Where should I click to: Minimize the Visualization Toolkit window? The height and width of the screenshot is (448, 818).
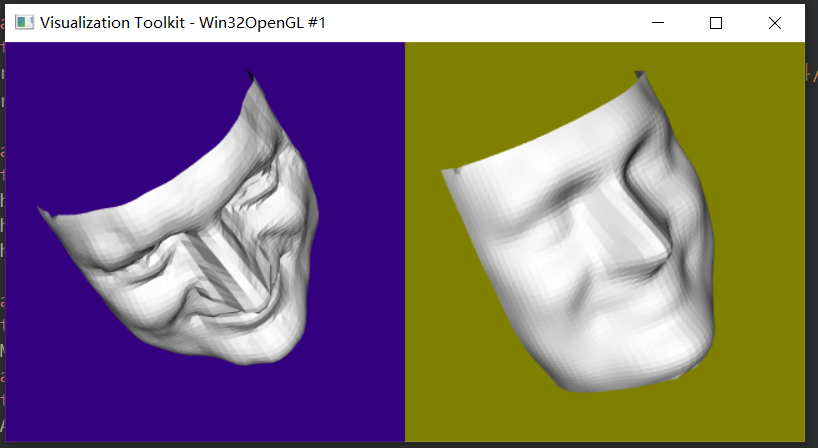tap(658, 23)
